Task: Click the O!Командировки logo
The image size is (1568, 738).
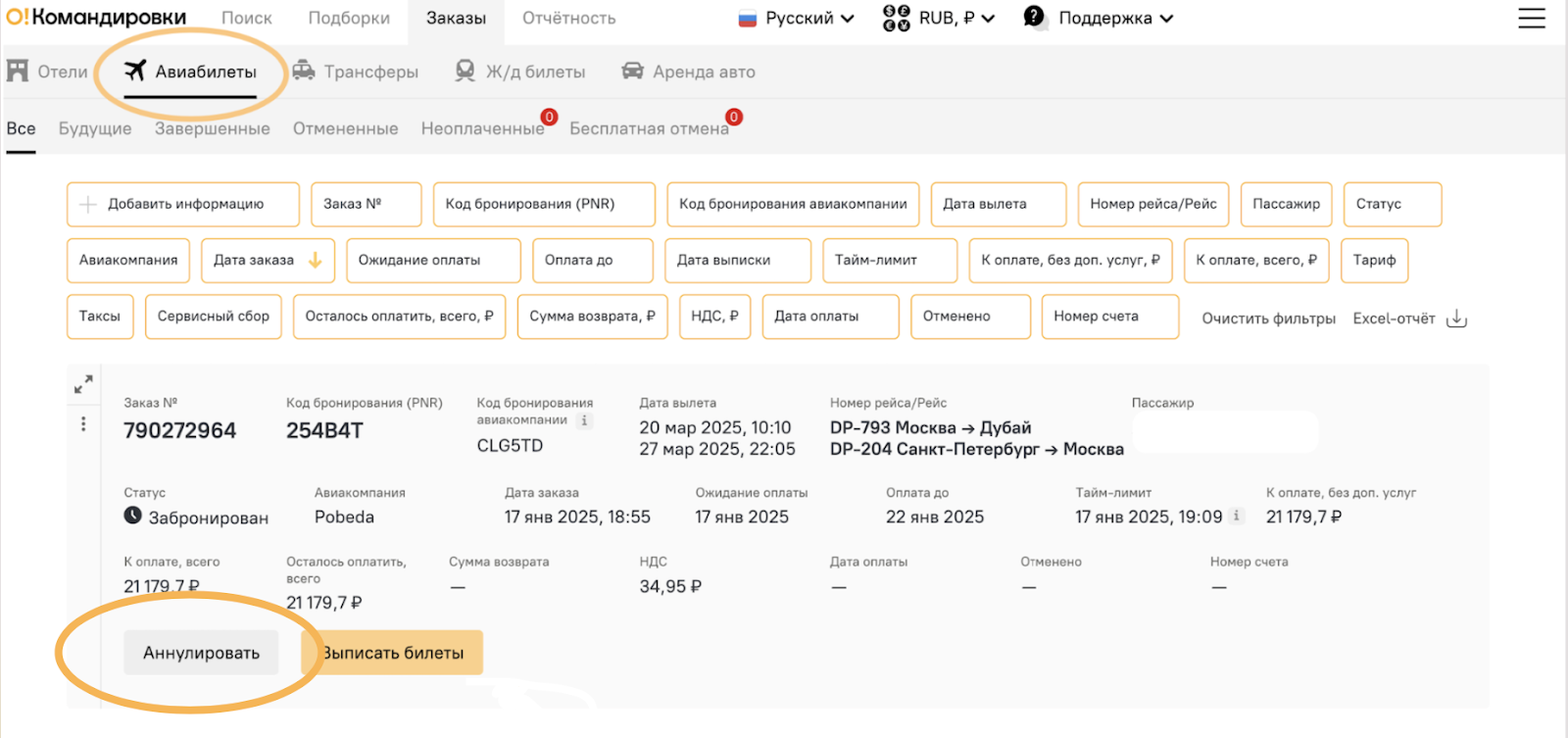Action: [96, 17]
